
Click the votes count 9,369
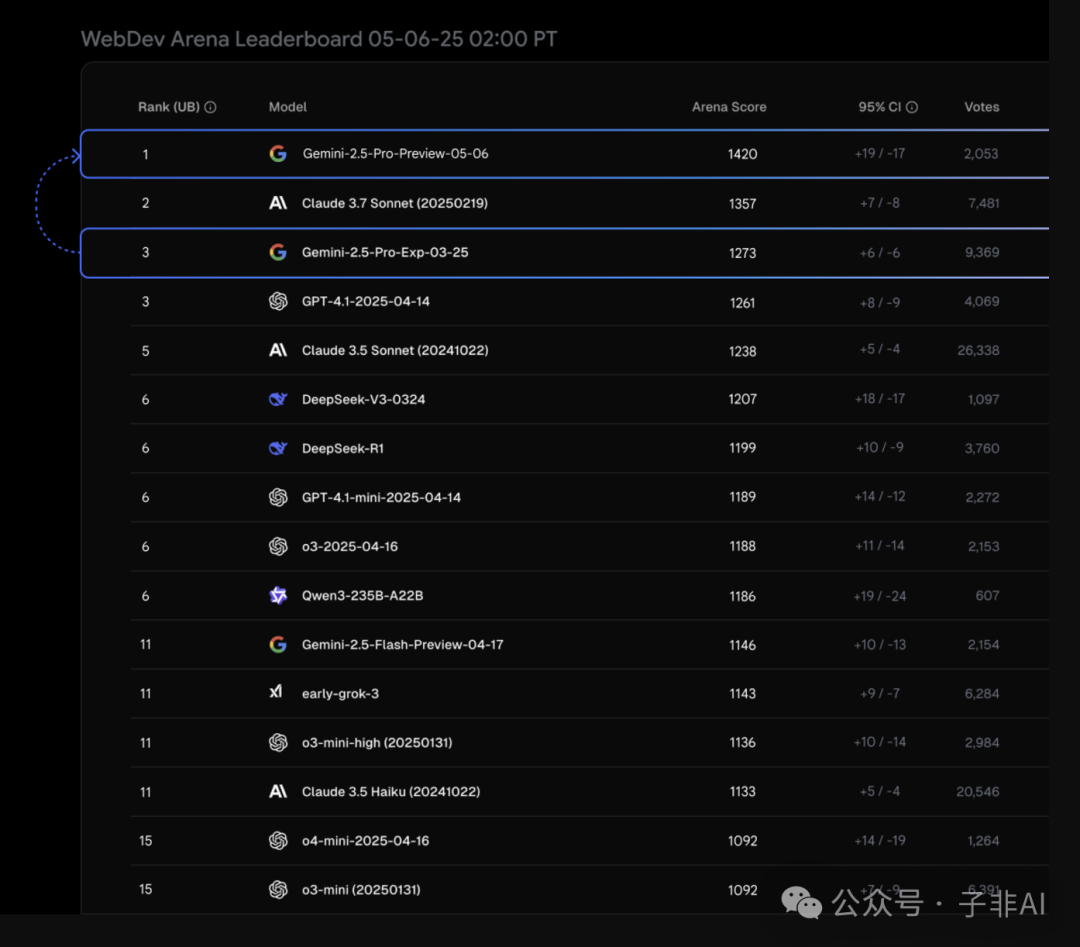[x=982, y=253]
